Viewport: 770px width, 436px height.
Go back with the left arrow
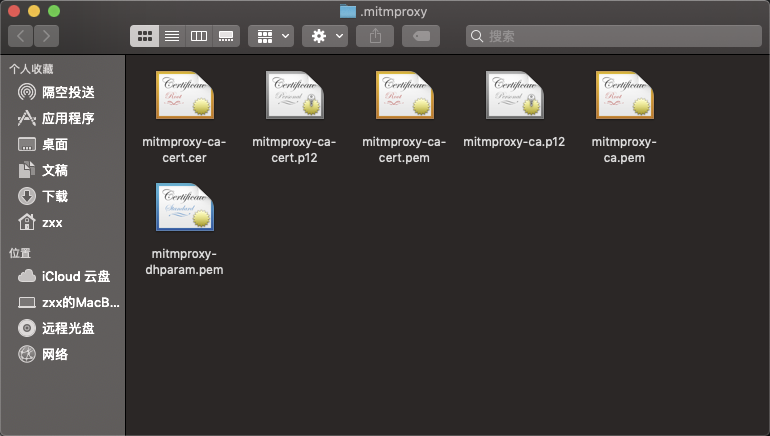point(21,36)
